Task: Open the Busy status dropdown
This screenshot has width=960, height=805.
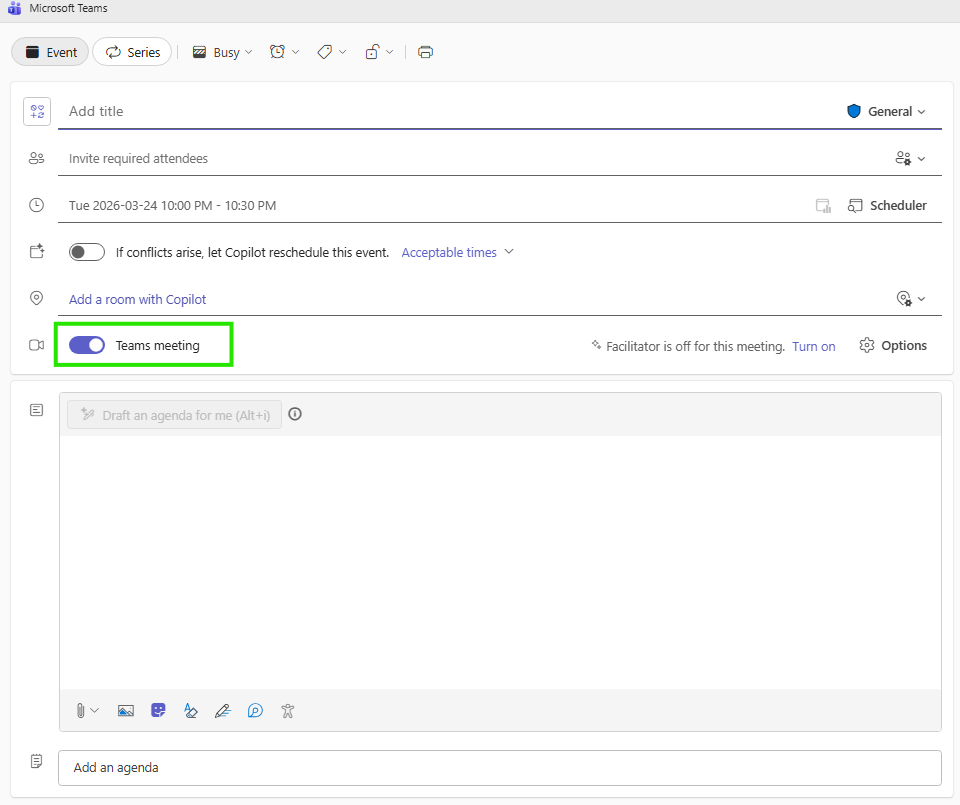Action: point(222,52)
